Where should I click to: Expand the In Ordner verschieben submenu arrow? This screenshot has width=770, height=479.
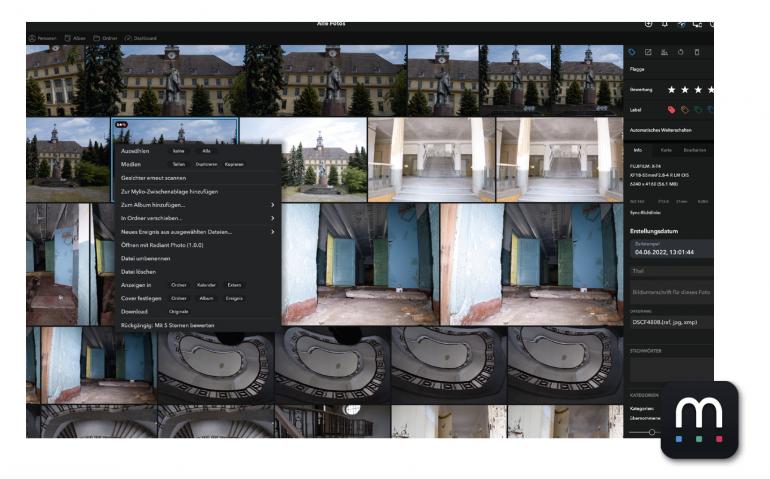click(273, 218)
